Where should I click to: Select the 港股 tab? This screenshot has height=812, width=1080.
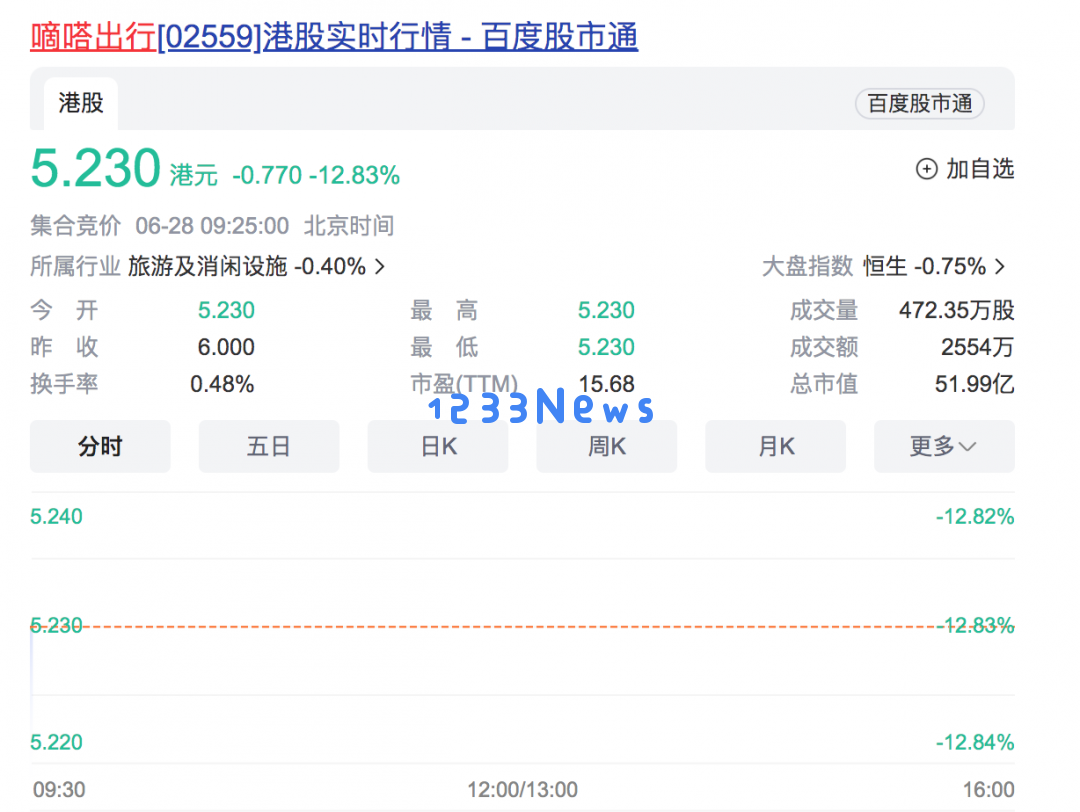click(81, 104)
